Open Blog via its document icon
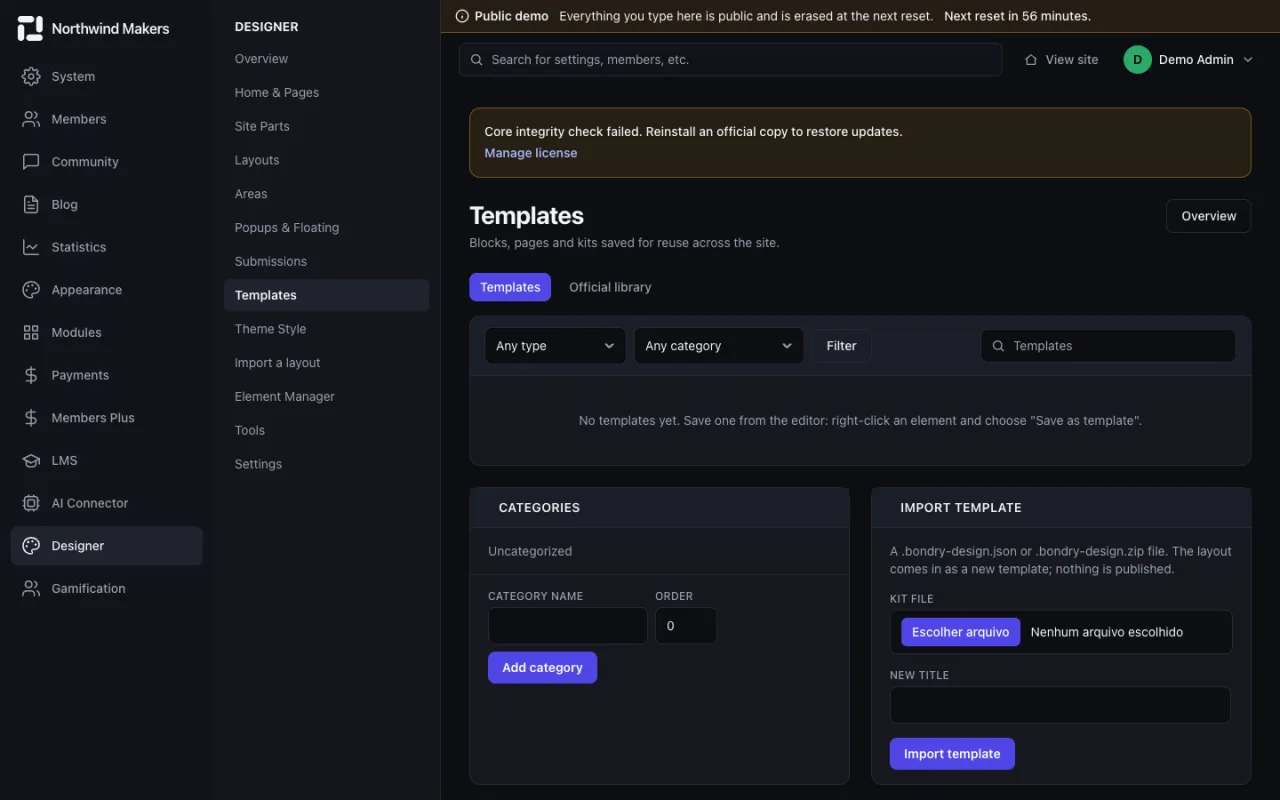This screenshot has width=1280, height=800. (x=31, y=204)
